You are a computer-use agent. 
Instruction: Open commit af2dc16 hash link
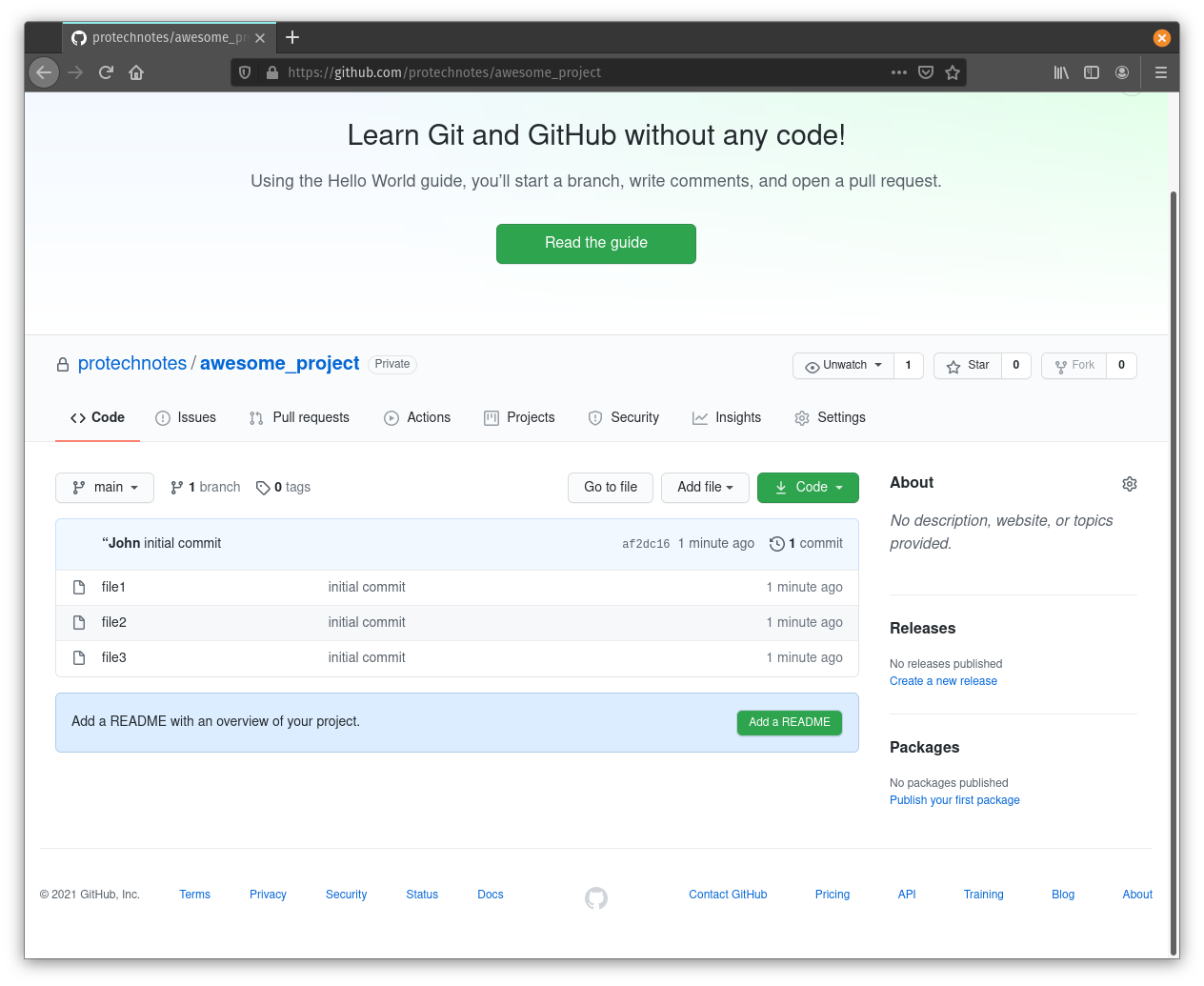point(646,544)
